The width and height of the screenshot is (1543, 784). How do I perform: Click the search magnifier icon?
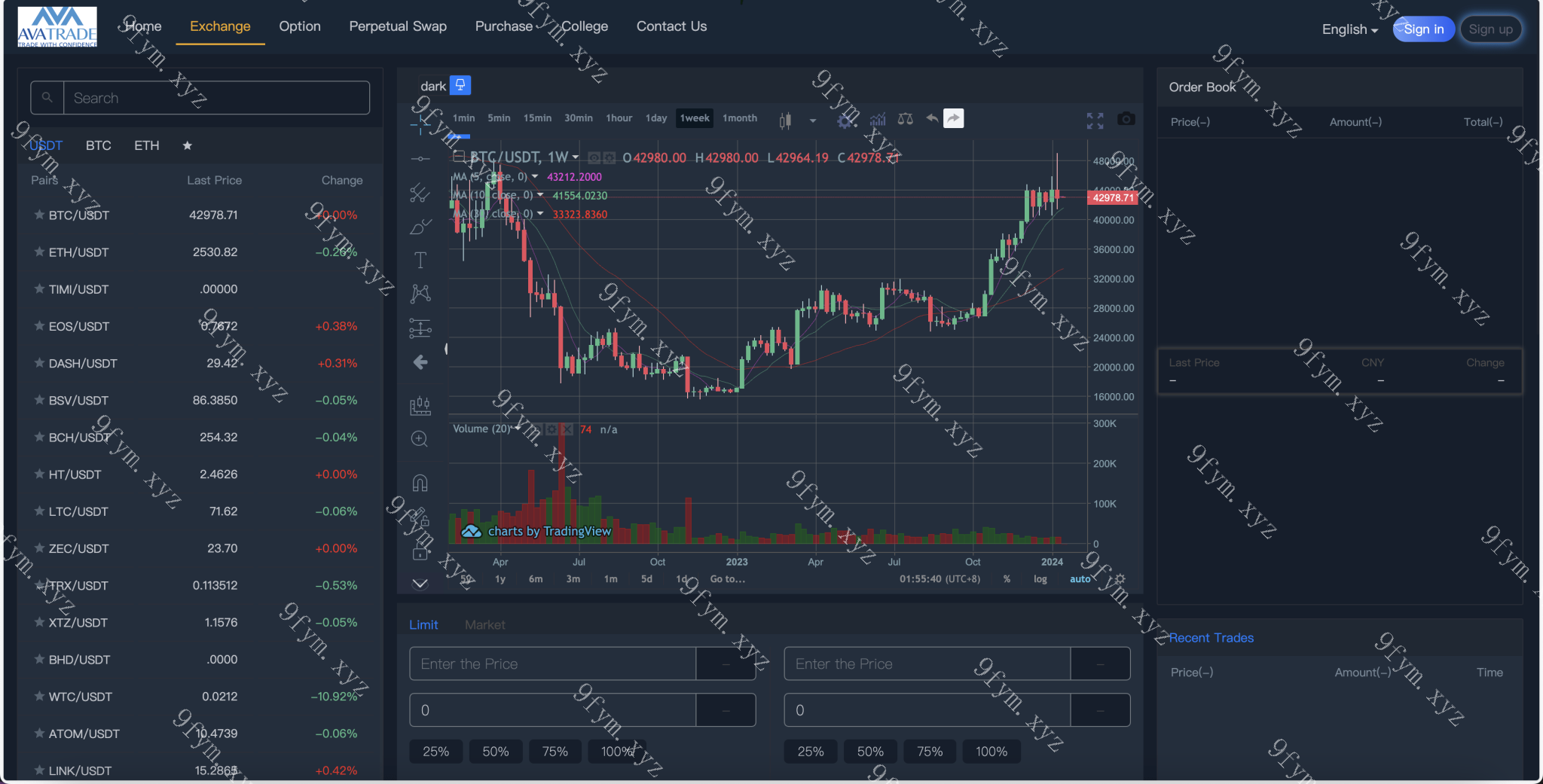pyautogui.click(x=47, y=98)
